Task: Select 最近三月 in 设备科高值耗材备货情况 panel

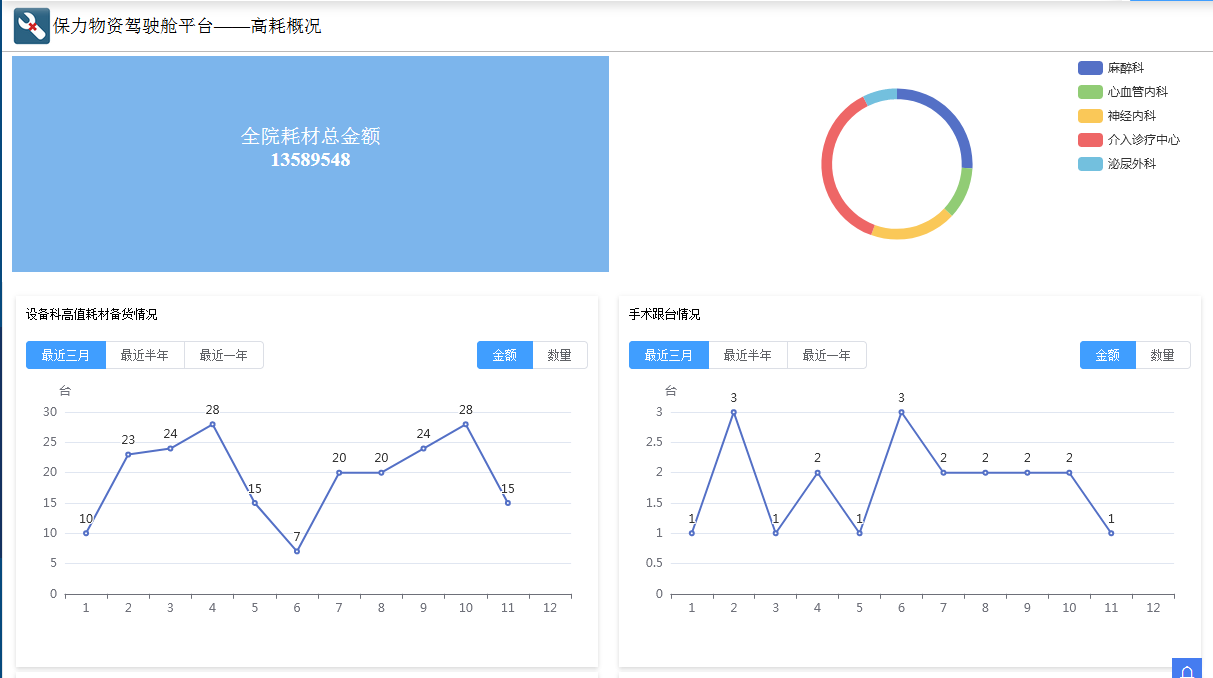Action: 66,355
